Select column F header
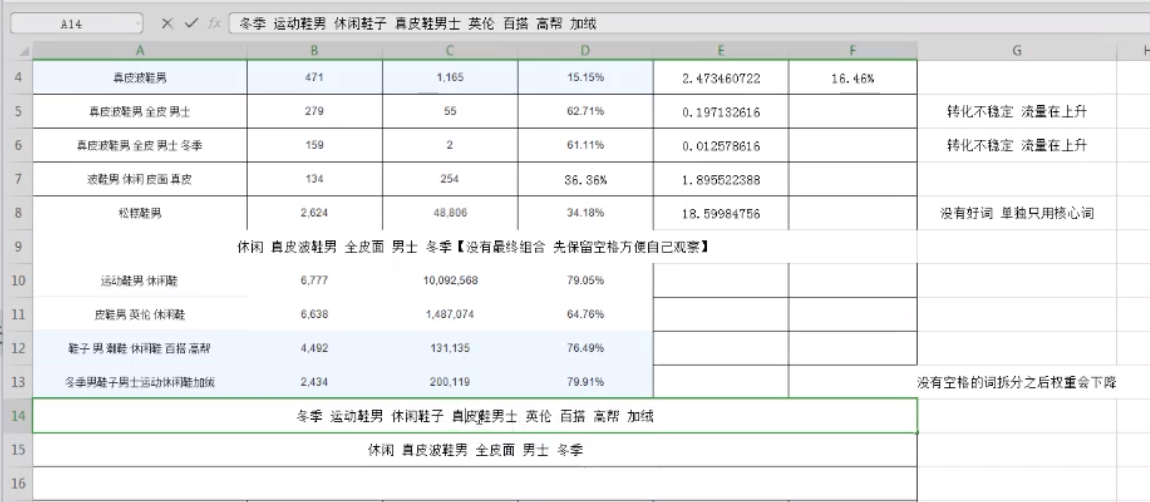Viewport: 1150px width, 502px height. [x=853, y=51]
